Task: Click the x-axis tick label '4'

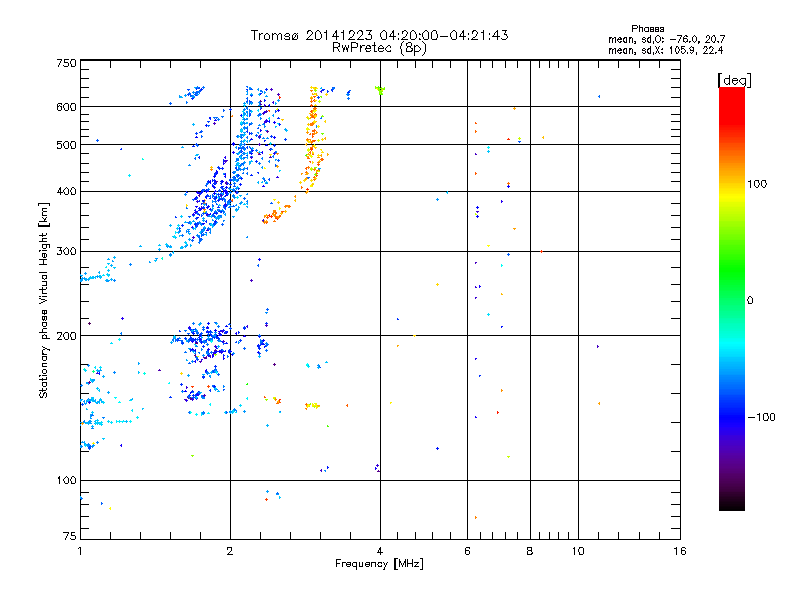Action: click(x=380, y=551)
